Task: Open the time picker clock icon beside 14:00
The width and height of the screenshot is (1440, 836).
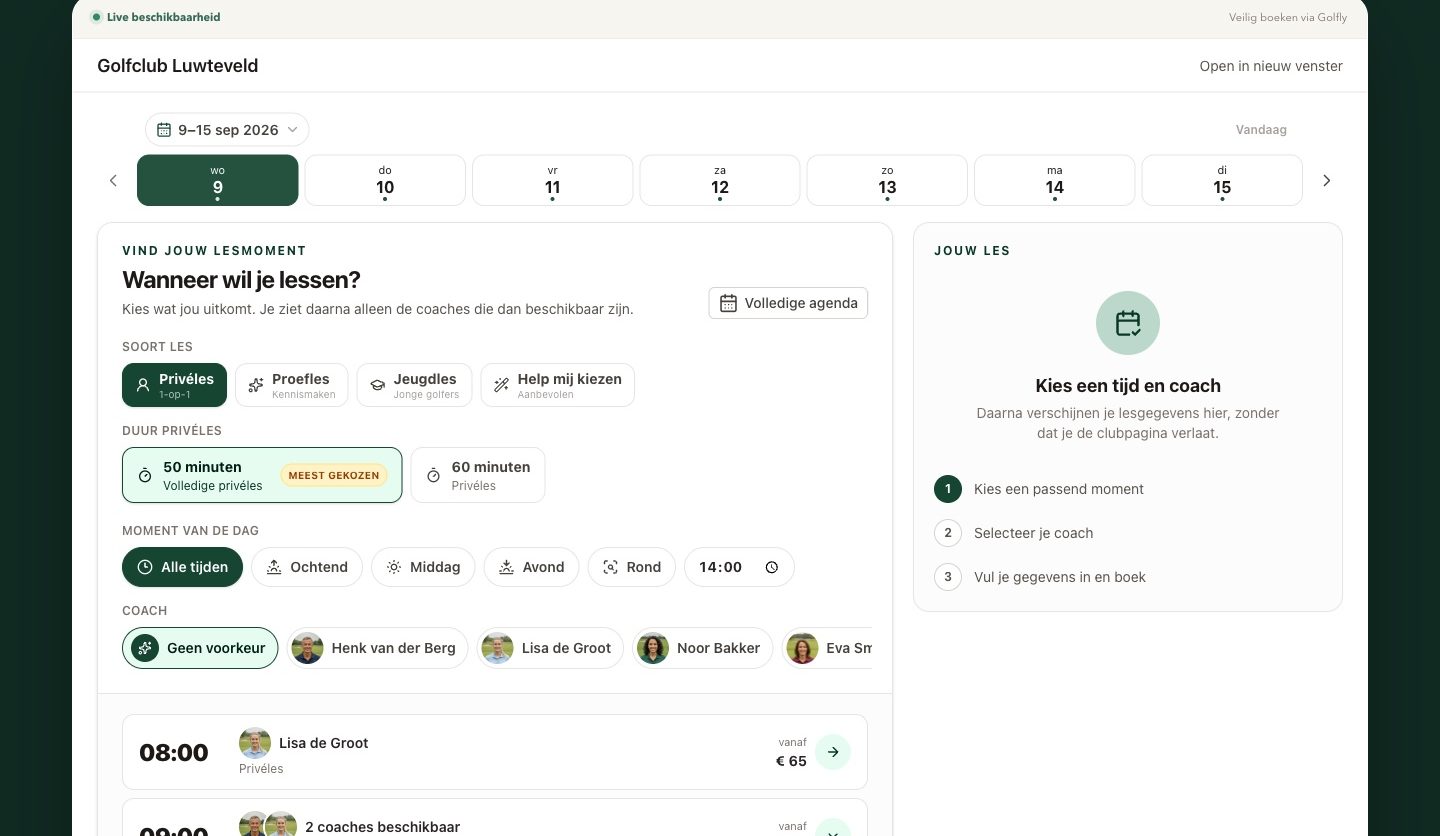Action: click(772, 567)
